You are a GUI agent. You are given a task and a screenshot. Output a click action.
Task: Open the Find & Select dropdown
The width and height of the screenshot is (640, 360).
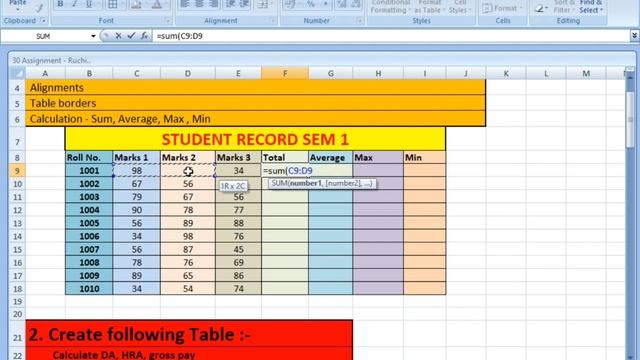[591, 7]
